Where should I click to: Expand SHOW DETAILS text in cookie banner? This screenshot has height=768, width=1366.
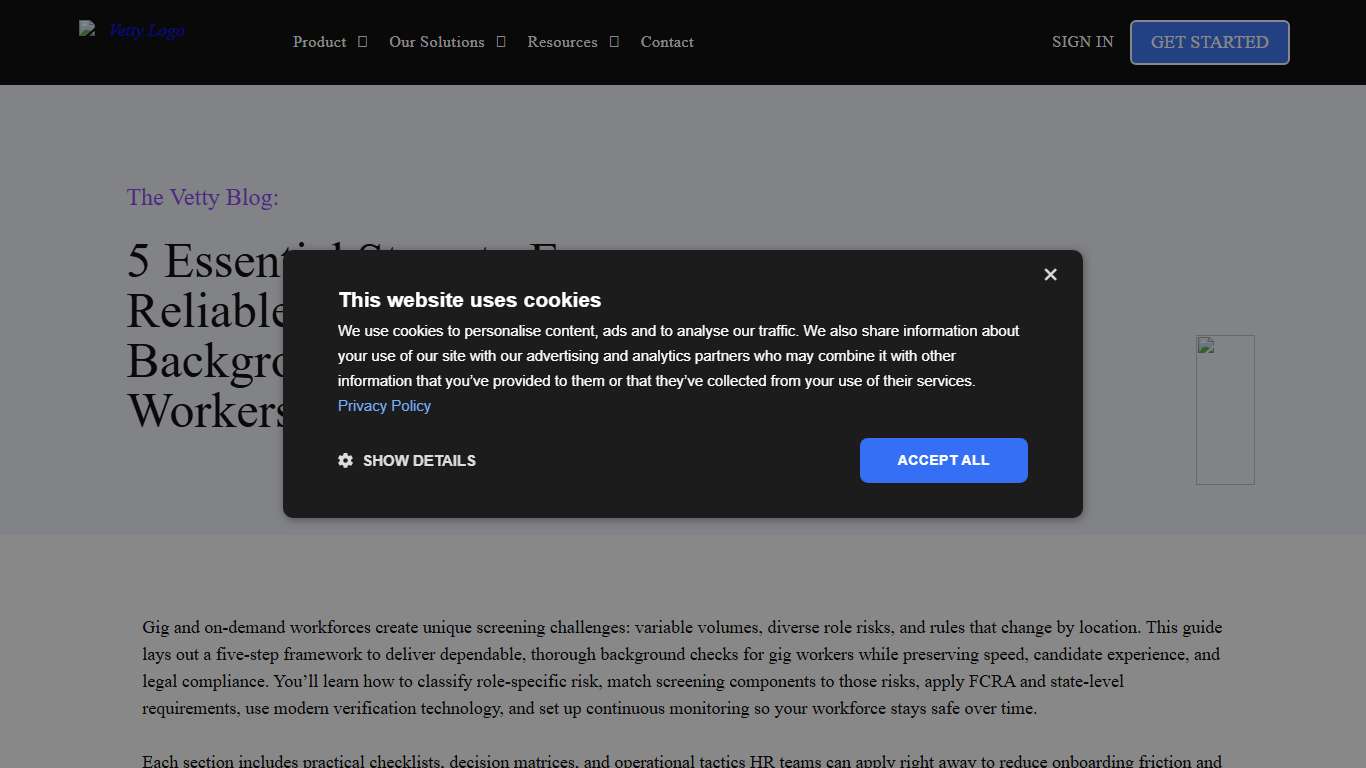click(x=419, y=461)
